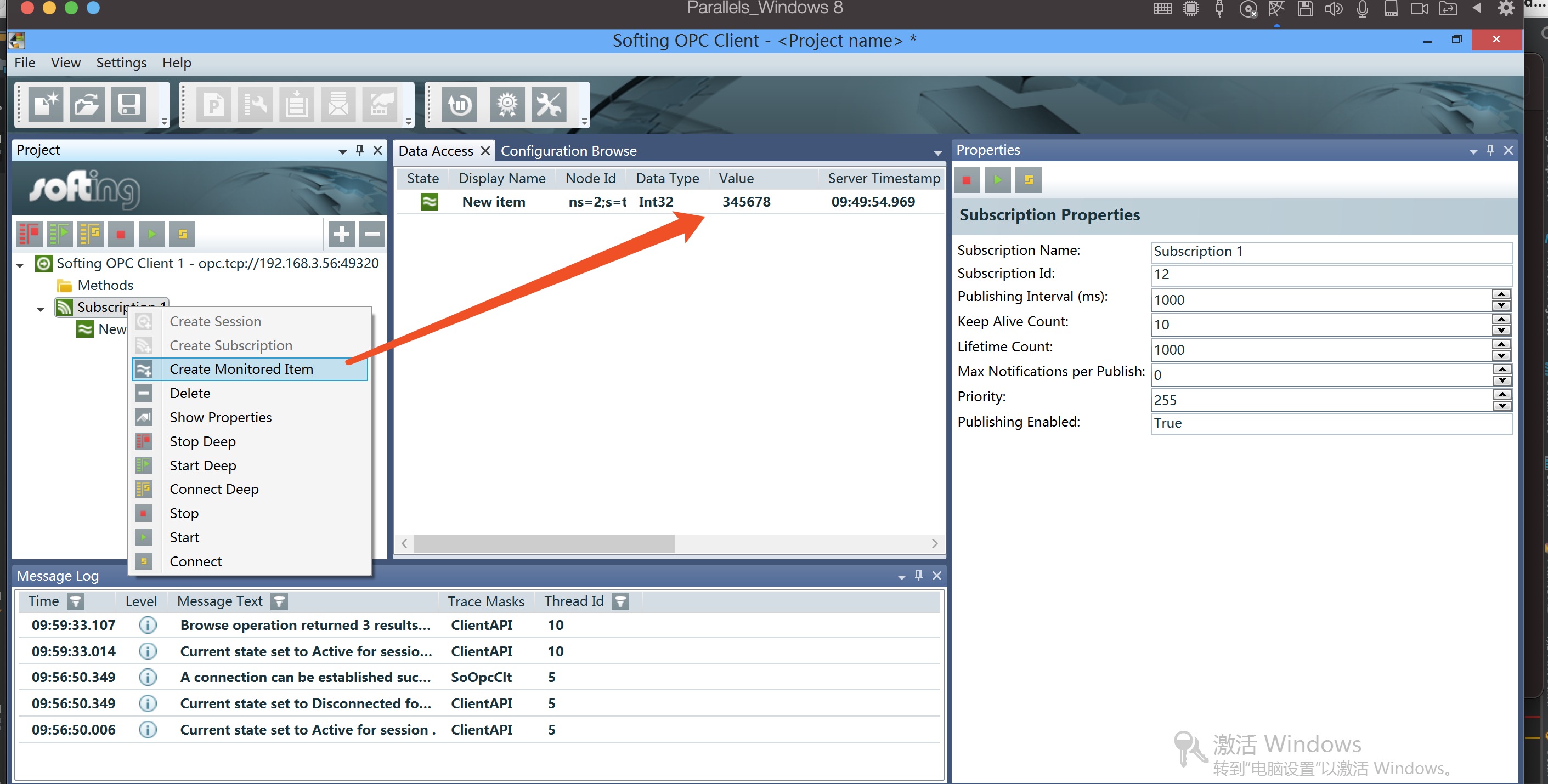Click the green Start icon in Properties panel
Viewport: 1548px width, 784px height.
(998, 180)
